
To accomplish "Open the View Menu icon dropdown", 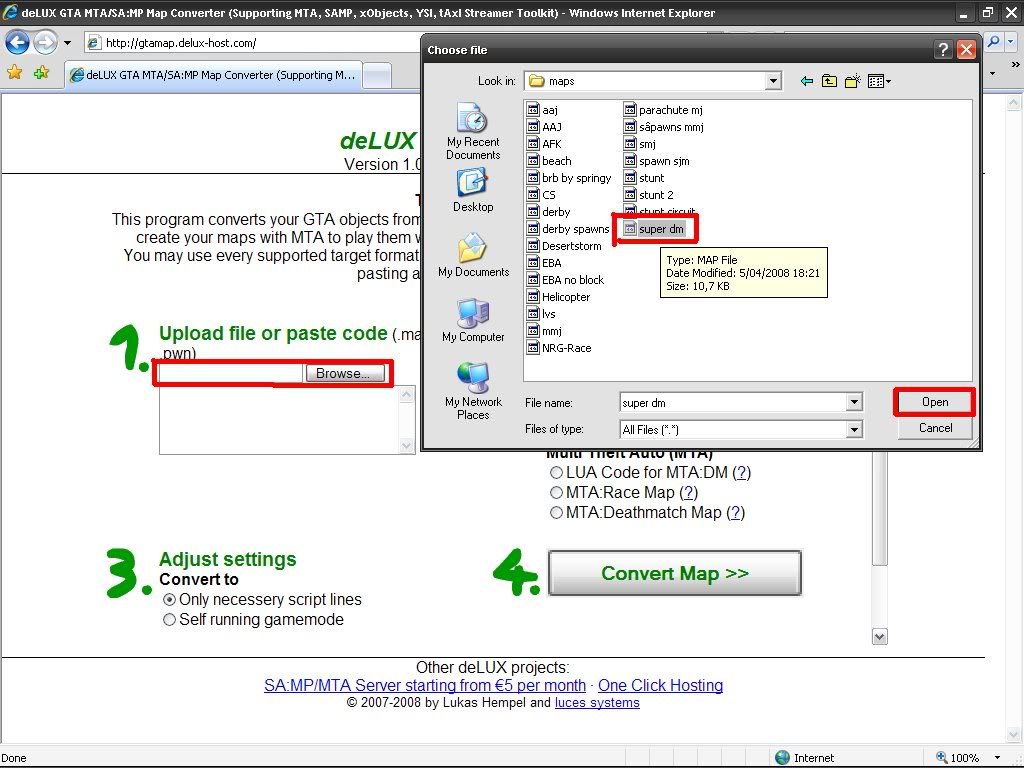I will pos(880,81).
